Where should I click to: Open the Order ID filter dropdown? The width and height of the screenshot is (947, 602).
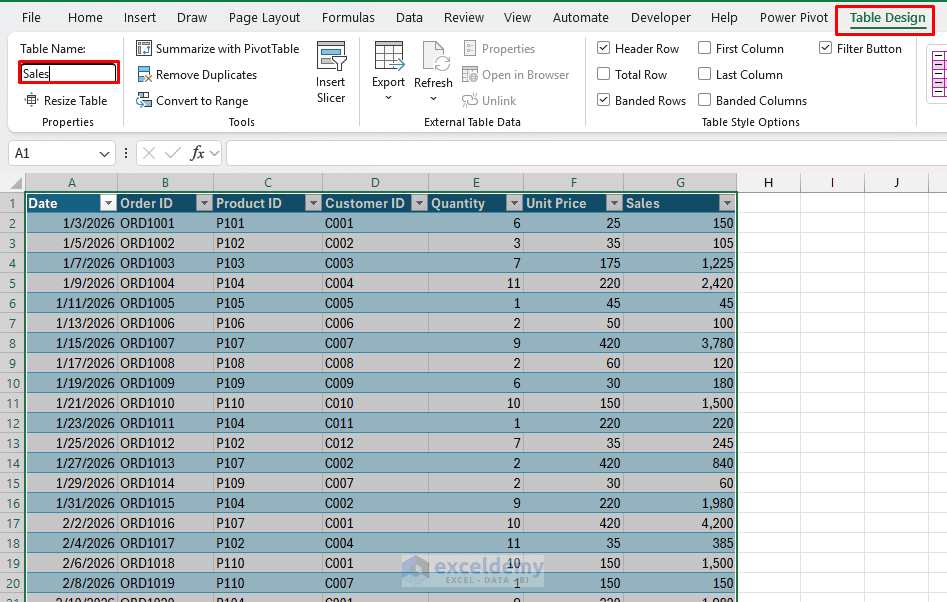click(204, 203)
